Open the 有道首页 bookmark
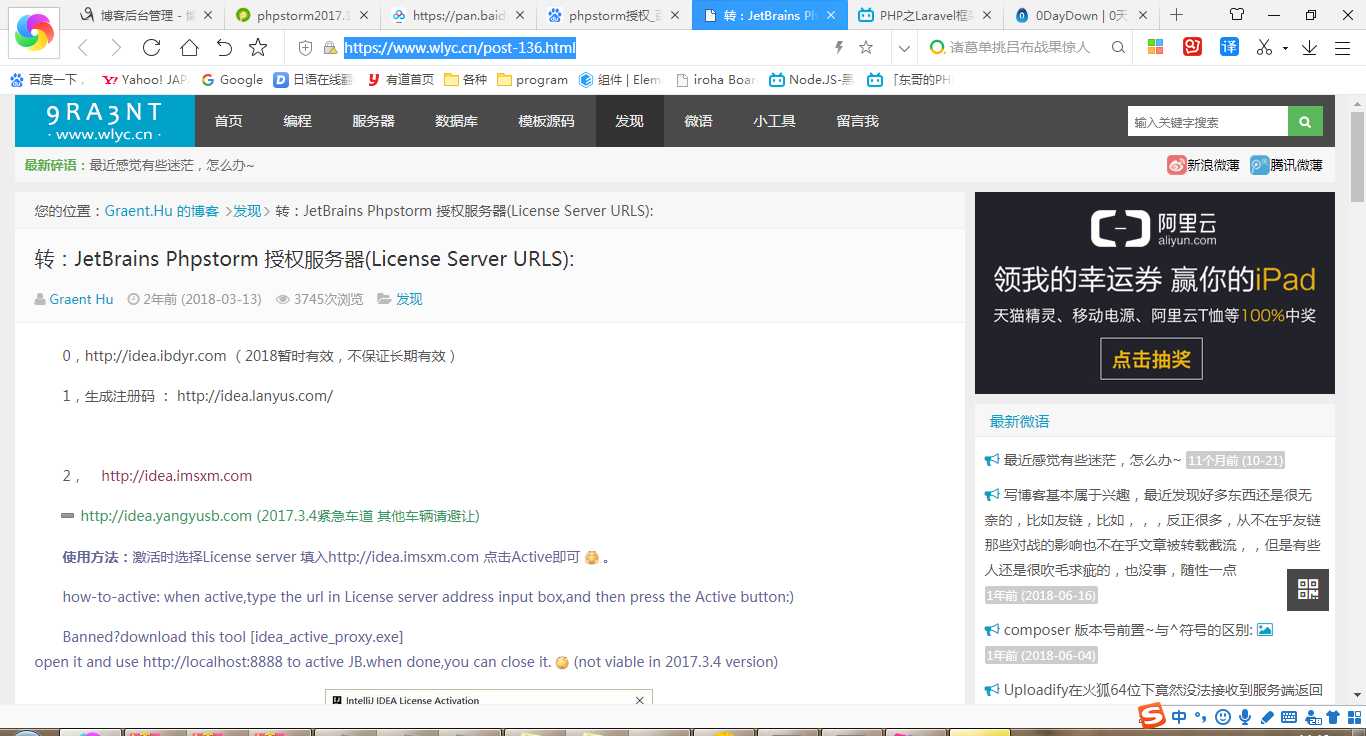 point(400,80)
